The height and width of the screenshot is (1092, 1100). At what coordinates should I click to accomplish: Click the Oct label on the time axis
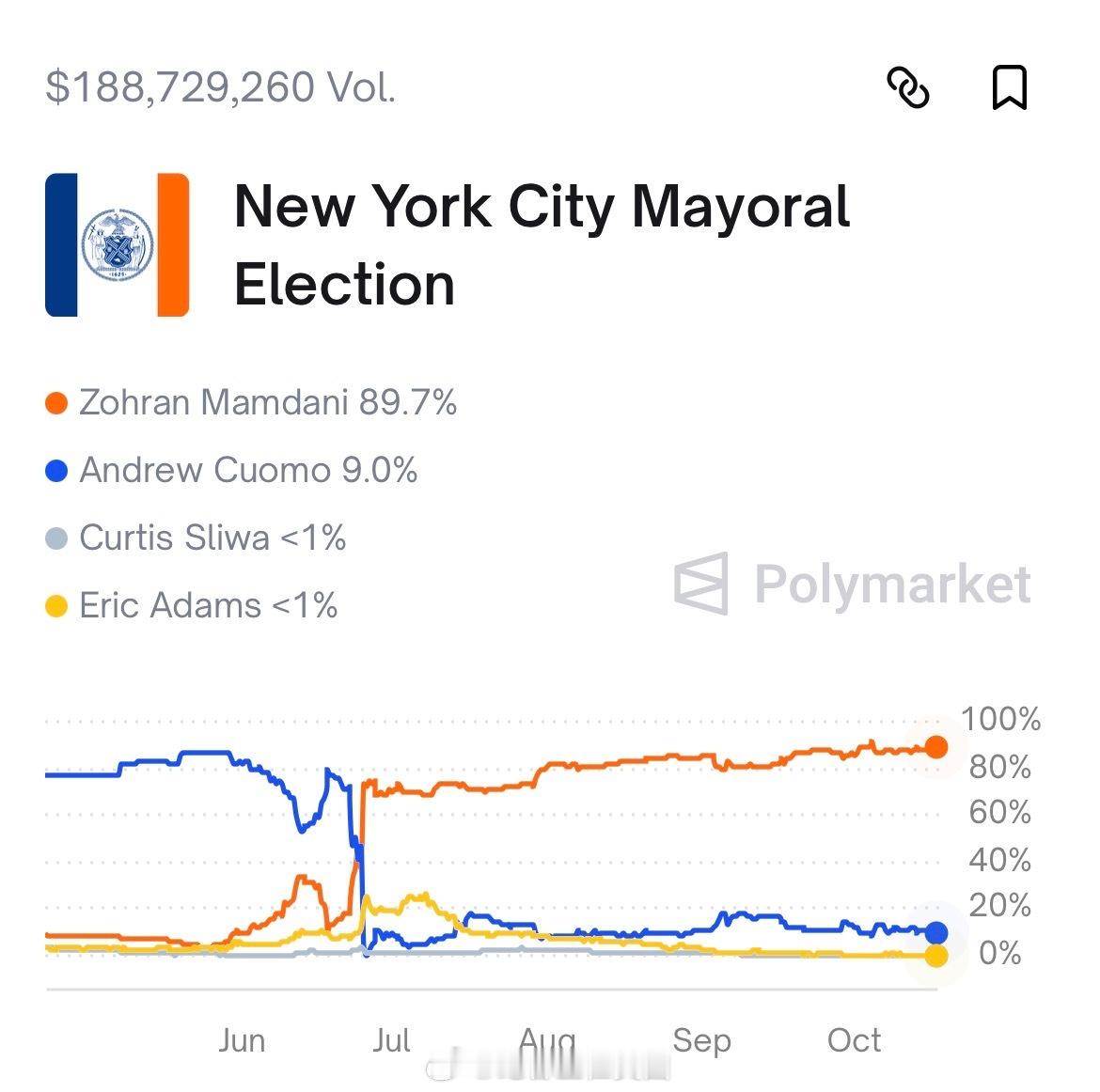[855, 1040]
